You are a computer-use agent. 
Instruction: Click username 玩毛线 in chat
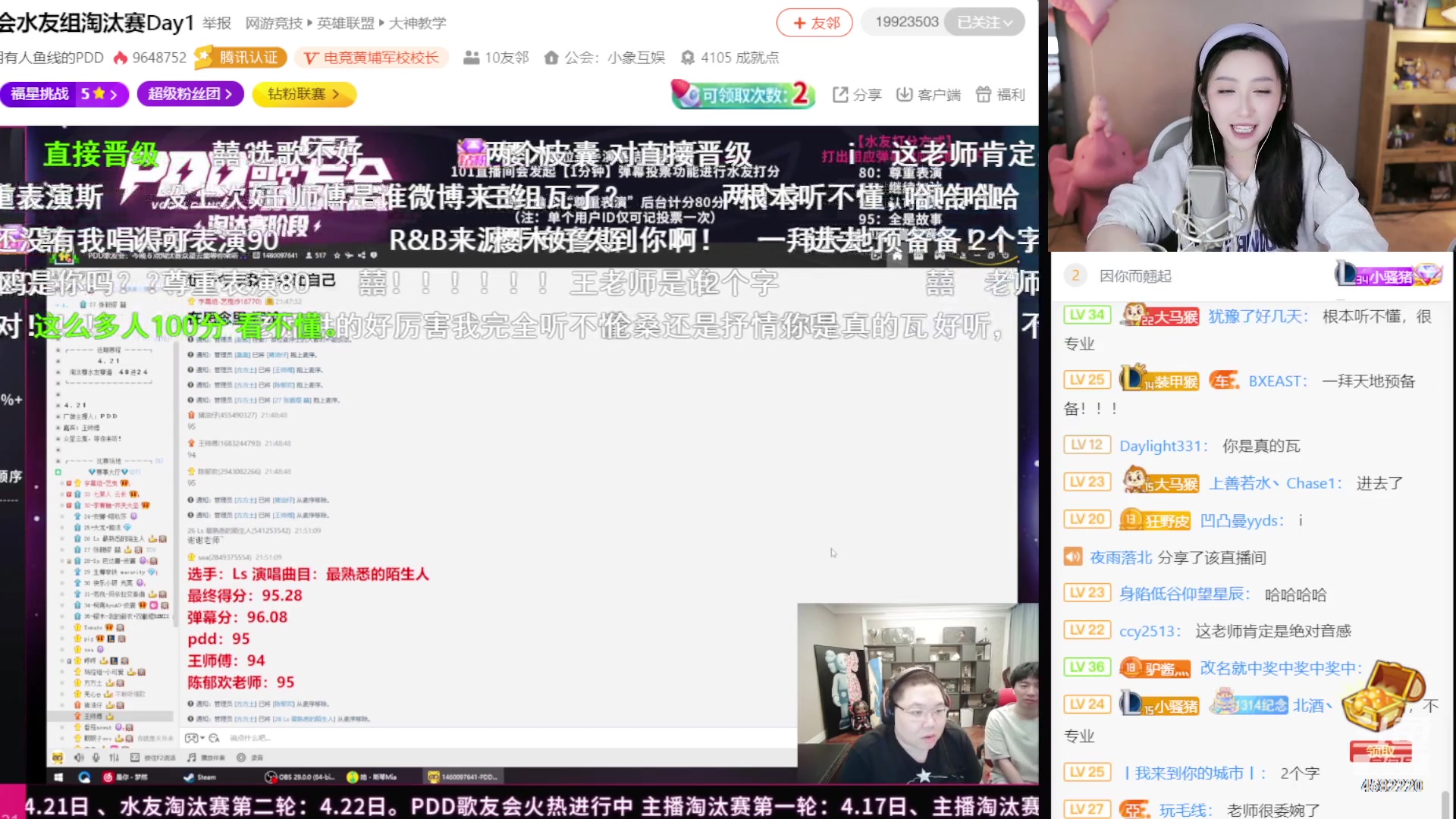point(1185,810)
